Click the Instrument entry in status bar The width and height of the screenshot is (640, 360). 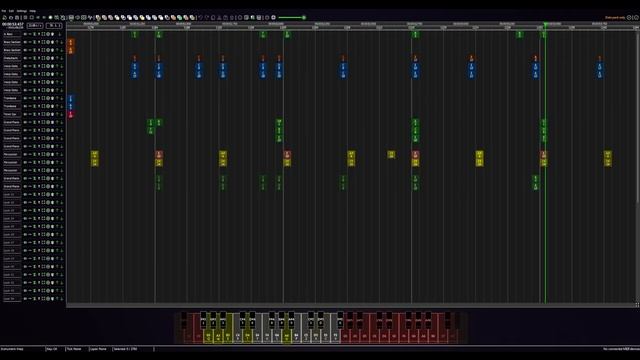coord(12,349)
